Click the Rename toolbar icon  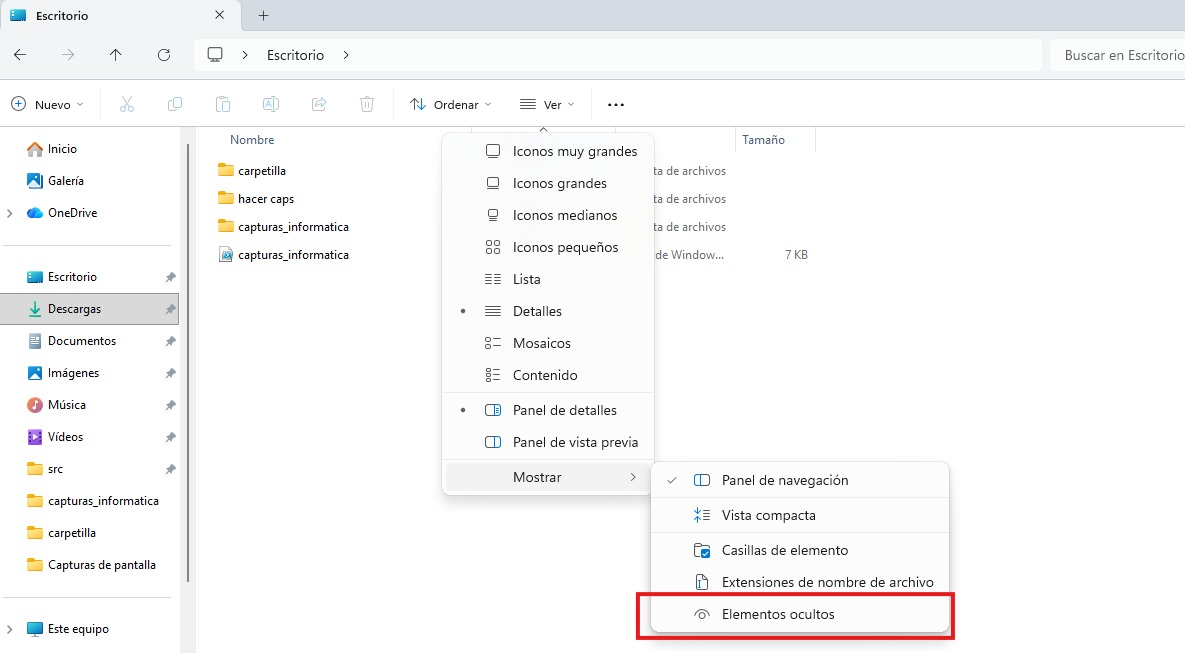271,104
